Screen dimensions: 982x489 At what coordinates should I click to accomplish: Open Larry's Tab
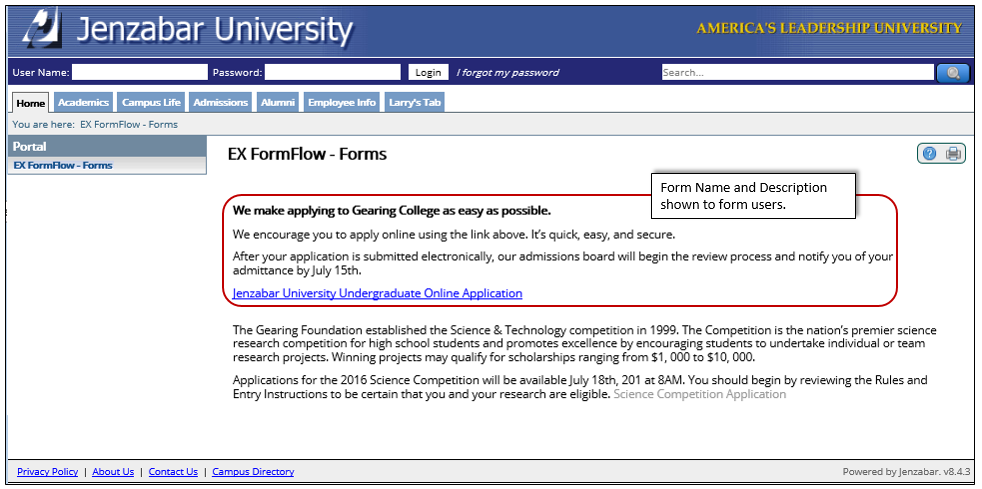pyautogui.click(x=415, y=103)
